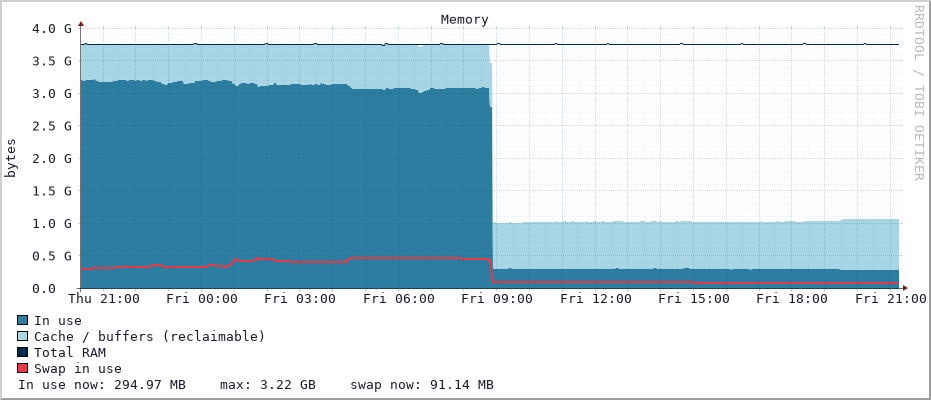
Task: Click the 'Fri 15:00' time label
Action: pyautogui.click(x=694, y=299)
